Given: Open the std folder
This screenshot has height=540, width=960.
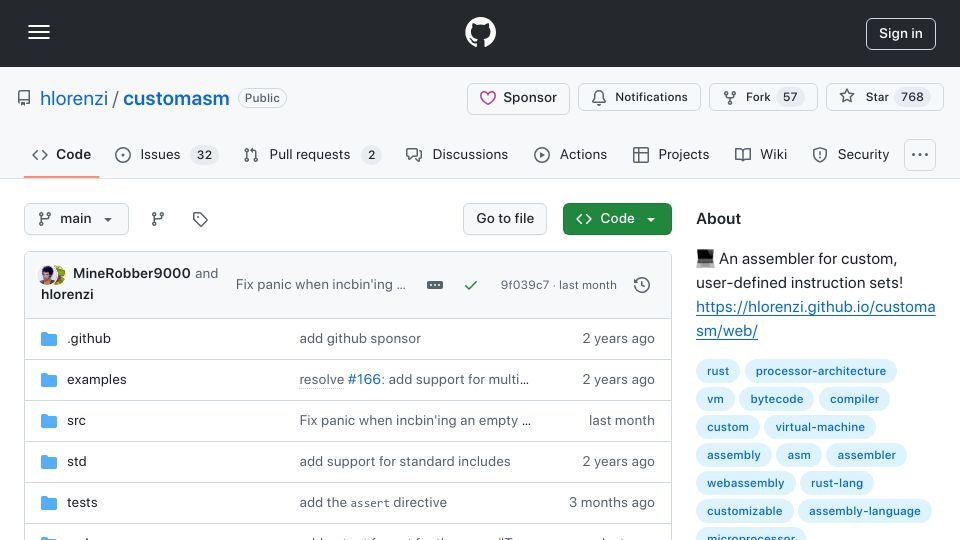Looking at the screenshot, I should coord(77,462).
